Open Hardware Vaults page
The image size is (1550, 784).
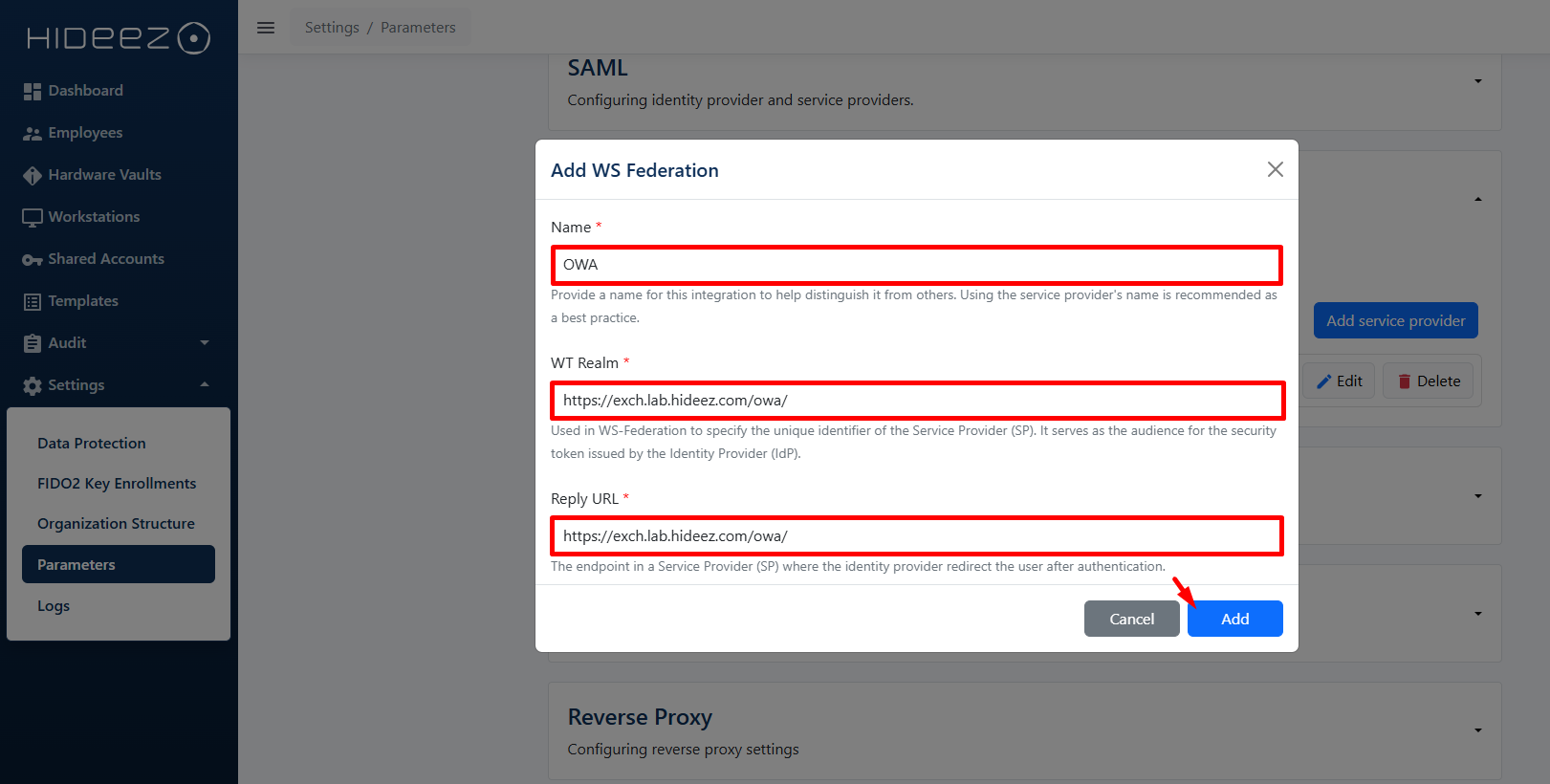(104, 175)
